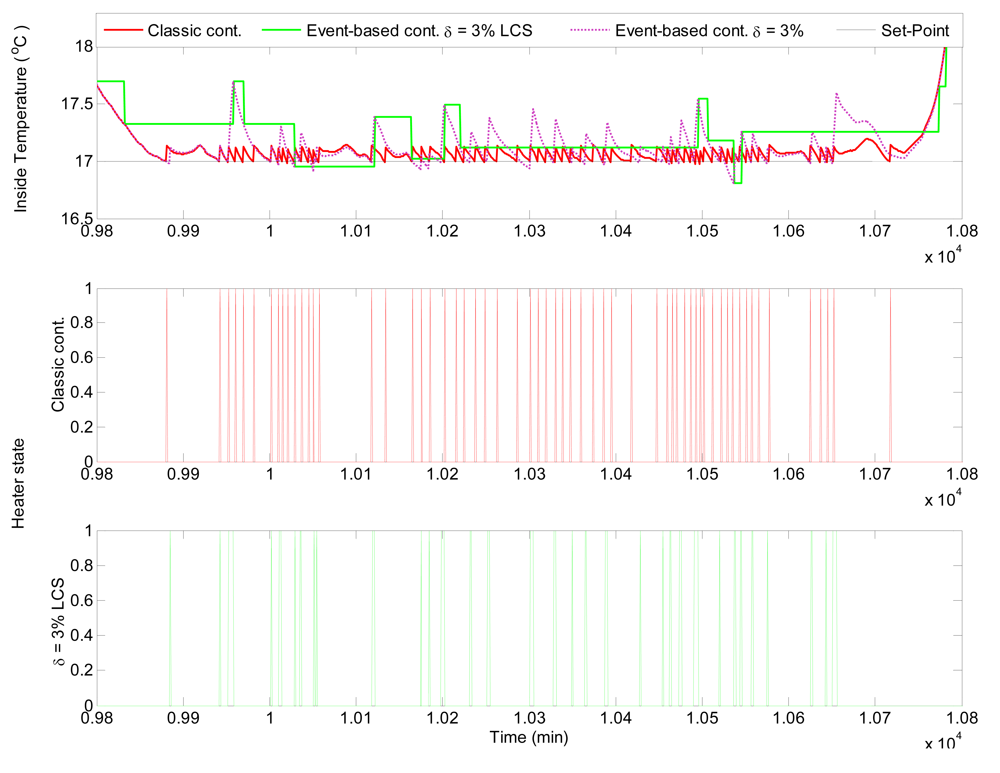Click the 0.6 tick on middle plot axis
The image size is (1000, 773).
coord(80,357)
